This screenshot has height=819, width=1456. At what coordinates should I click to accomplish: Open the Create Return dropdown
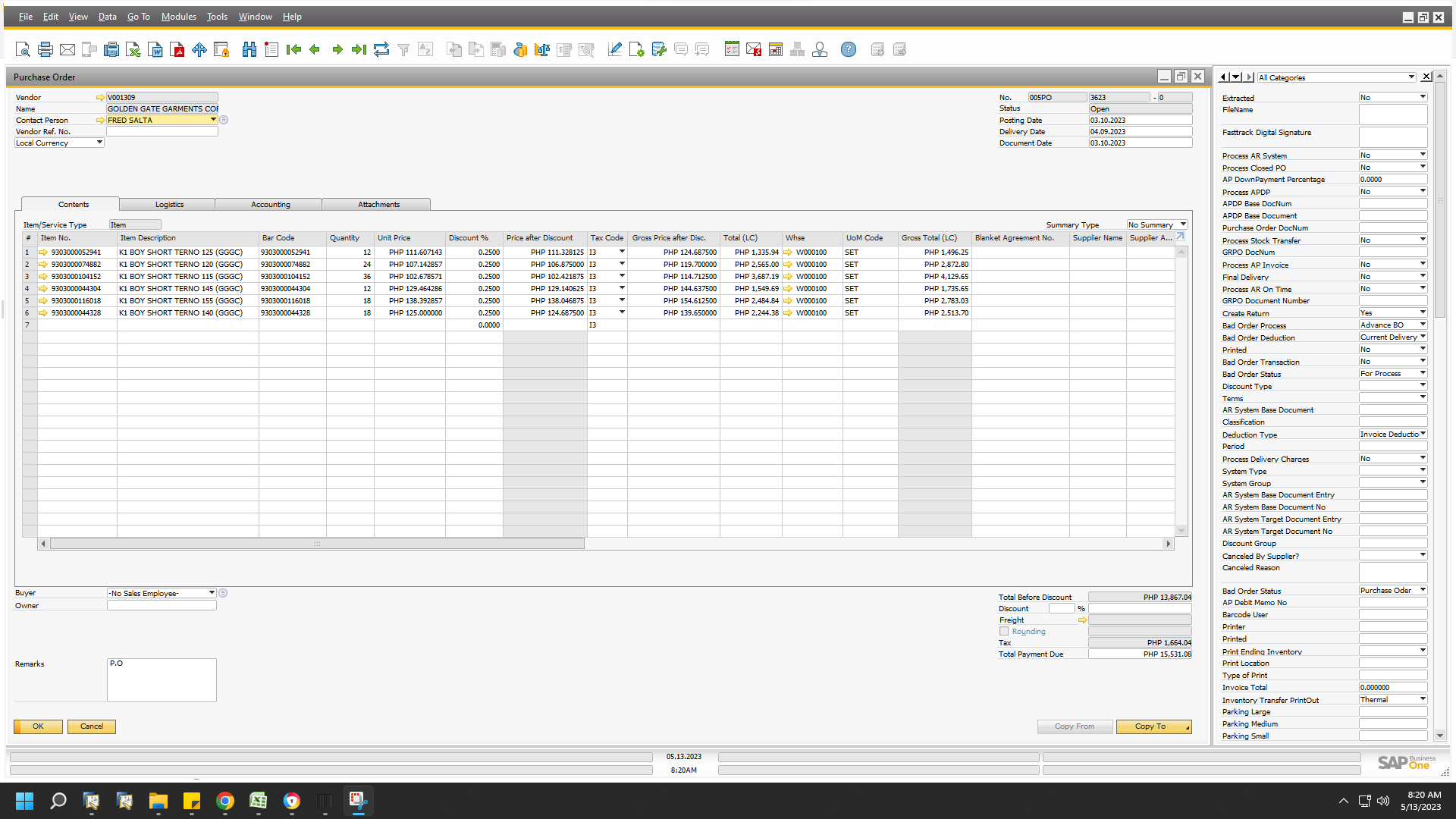[1423, 312]
